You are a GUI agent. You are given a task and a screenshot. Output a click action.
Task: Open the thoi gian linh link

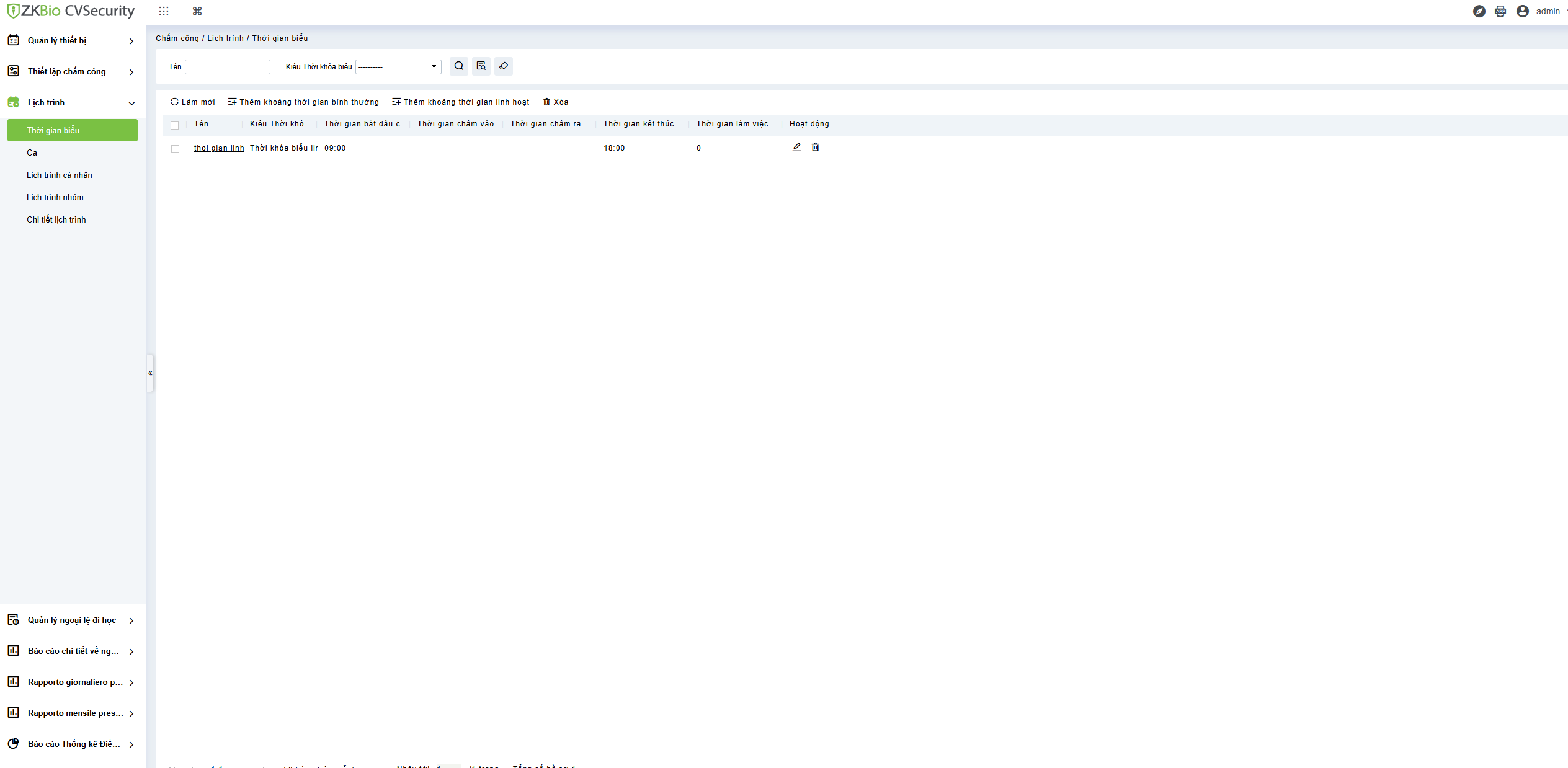218,148
